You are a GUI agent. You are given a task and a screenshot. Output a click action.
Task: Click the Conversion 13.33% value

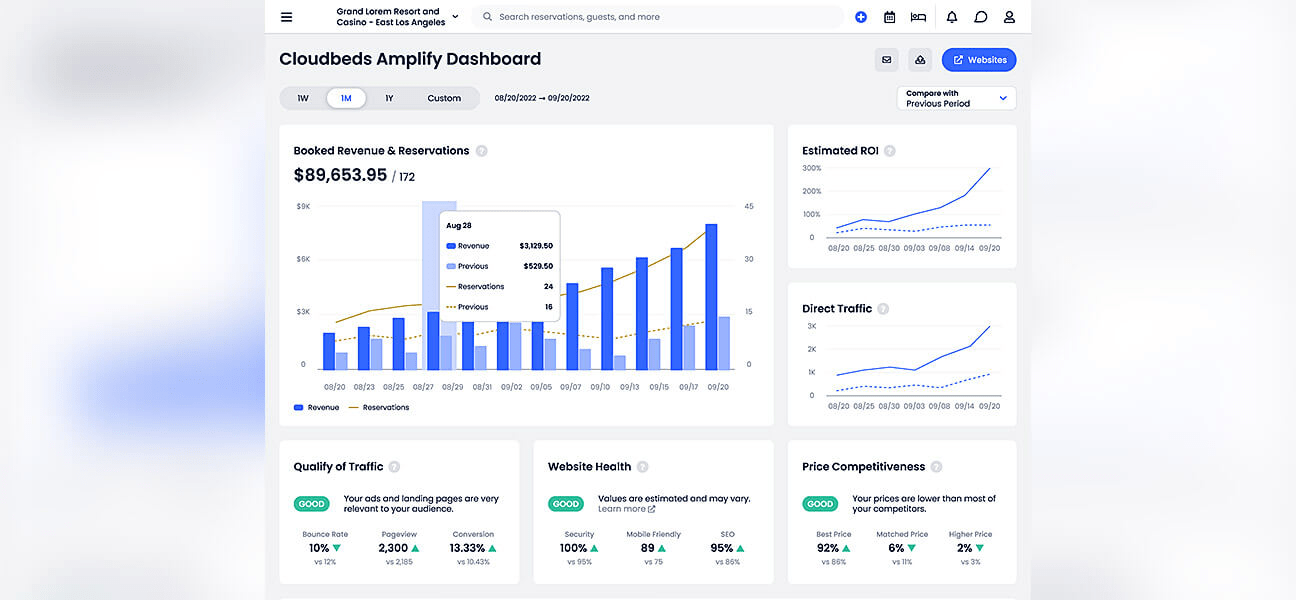pos(467,548)
